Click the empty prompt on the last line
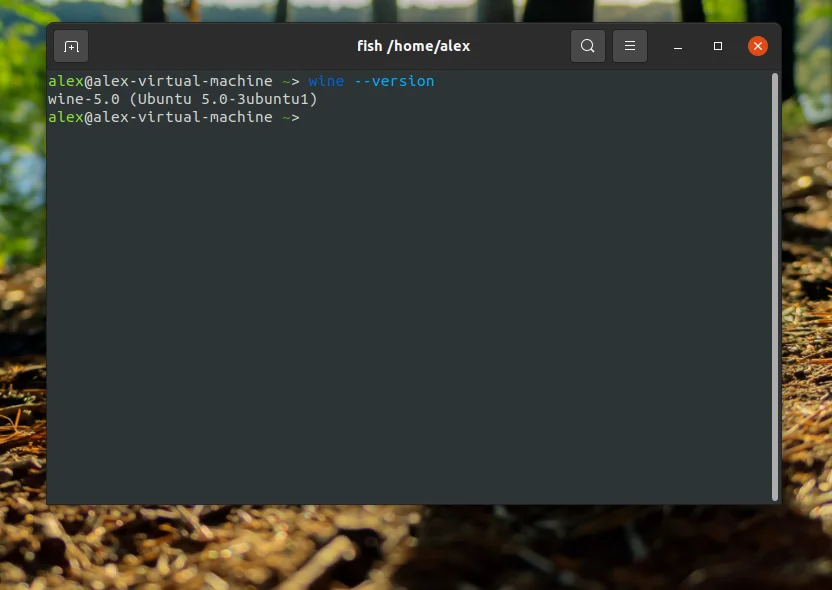 174,117
